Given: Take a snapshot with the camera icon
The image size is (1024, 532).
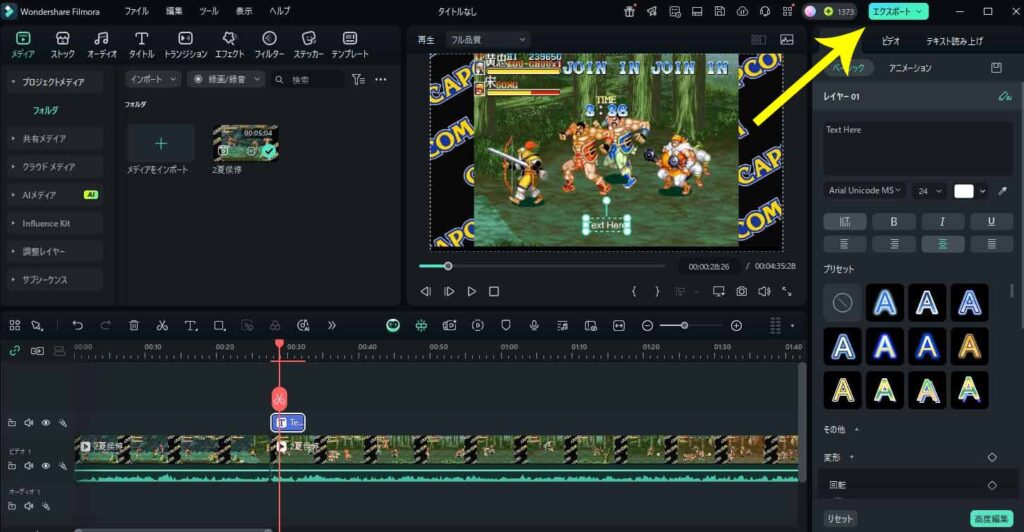Looking at the screenshot, I should pos(741,291).
